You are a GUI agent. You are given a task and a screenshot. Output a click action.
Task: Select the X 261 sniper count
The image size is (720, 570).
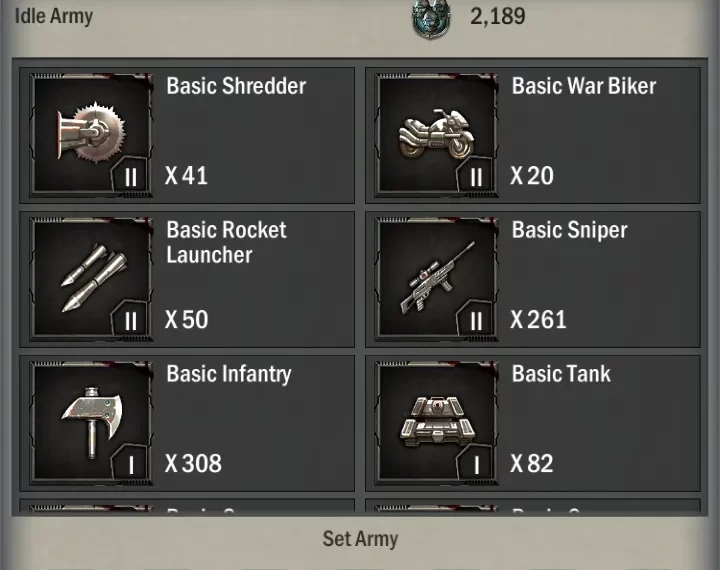click(538, 319)
